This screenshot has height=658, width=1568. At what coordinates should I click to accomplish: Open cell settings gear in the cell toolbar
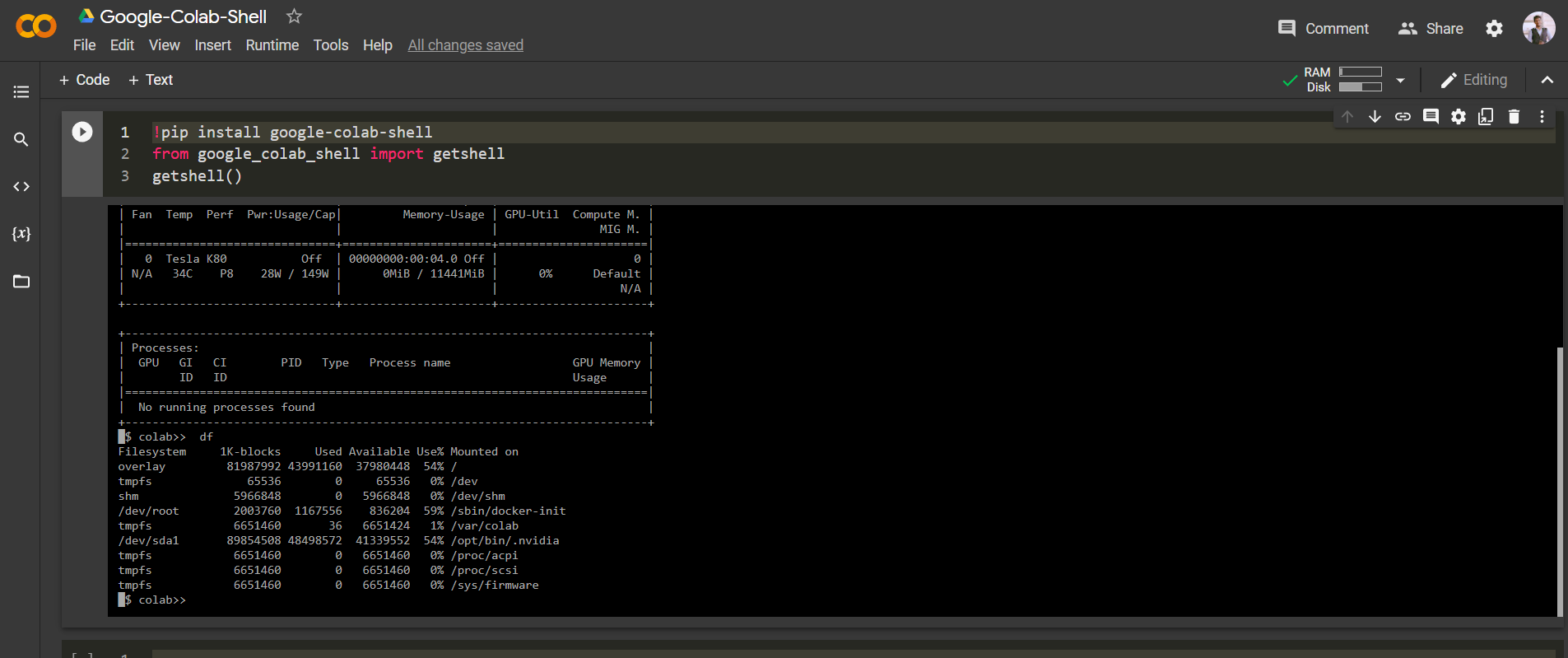click(1459, 117)
